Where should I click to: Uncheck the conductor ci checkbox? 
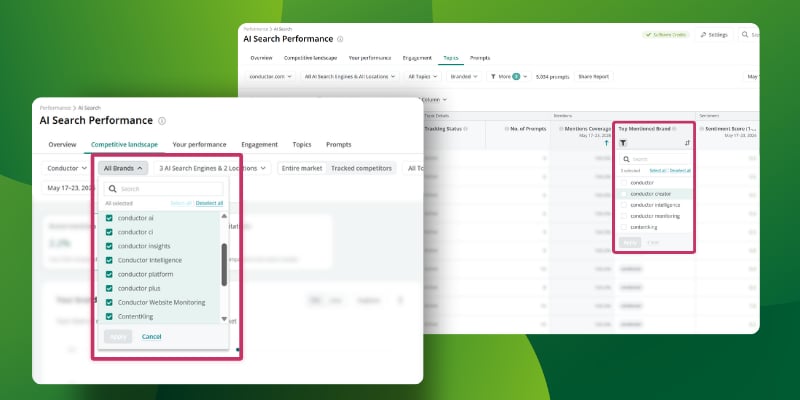[x=109, y=232]
